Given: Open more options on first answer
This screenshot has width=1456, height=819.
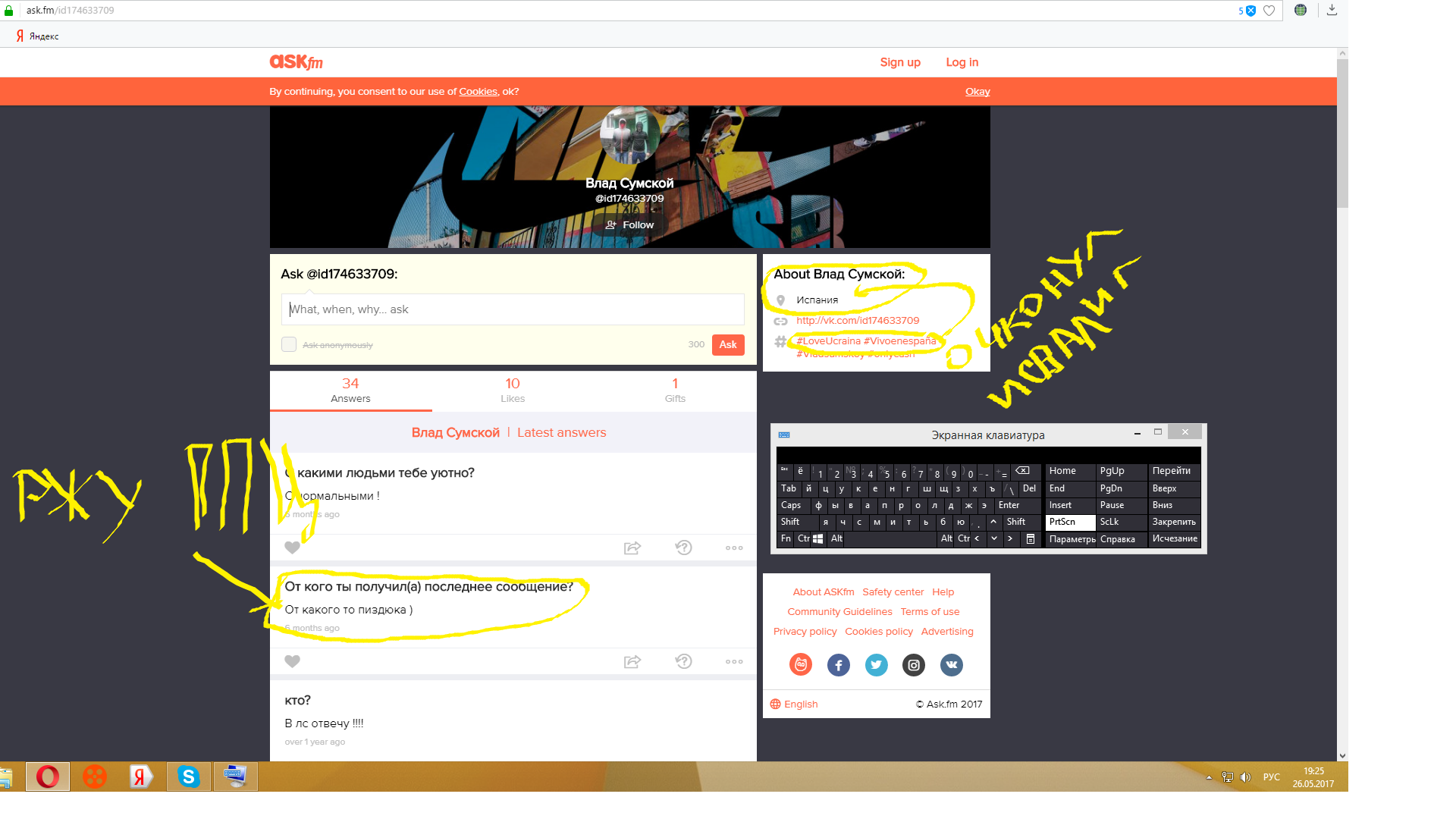Looking at the screenshot, I should (x=733, y=548).
